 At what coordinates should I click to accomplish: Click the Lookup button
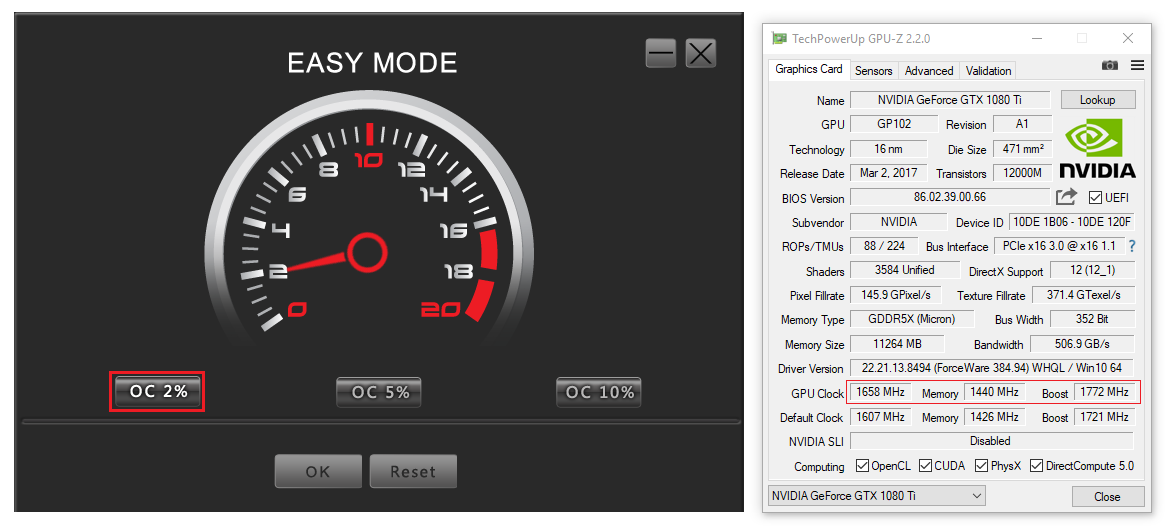(x=1097, y=99)
